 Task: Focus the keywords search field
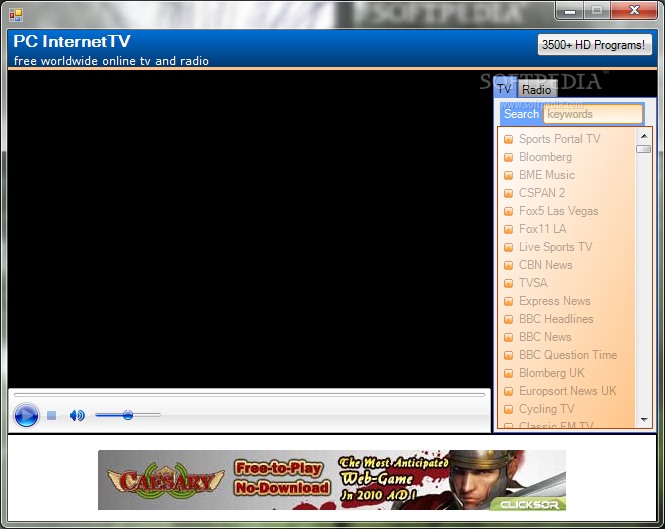(x=593, y=114)
